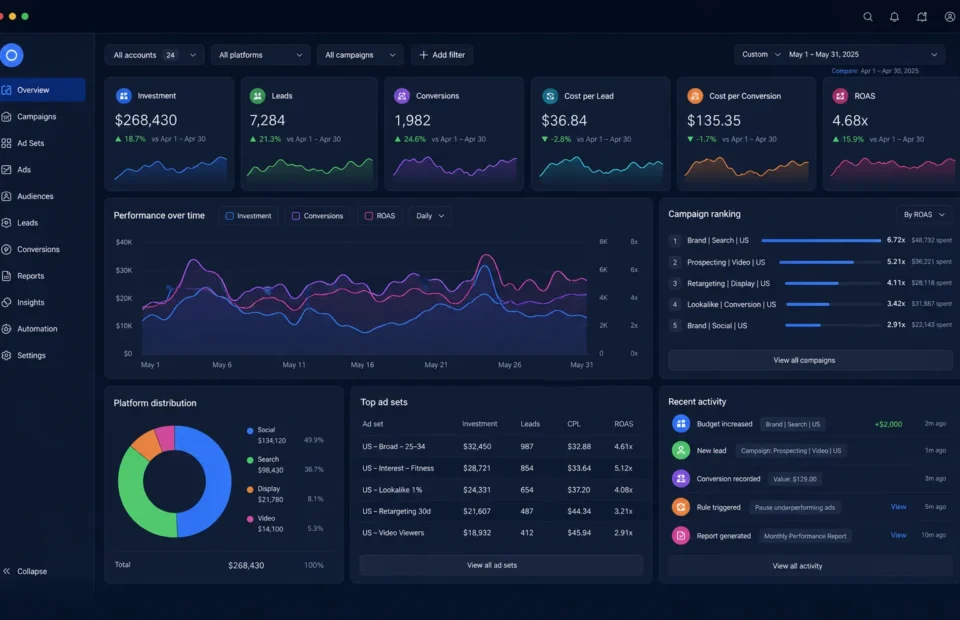Screen dimensions: 960x620
Task: Click the plus icon in Add filter
Action: pos(423,55)
